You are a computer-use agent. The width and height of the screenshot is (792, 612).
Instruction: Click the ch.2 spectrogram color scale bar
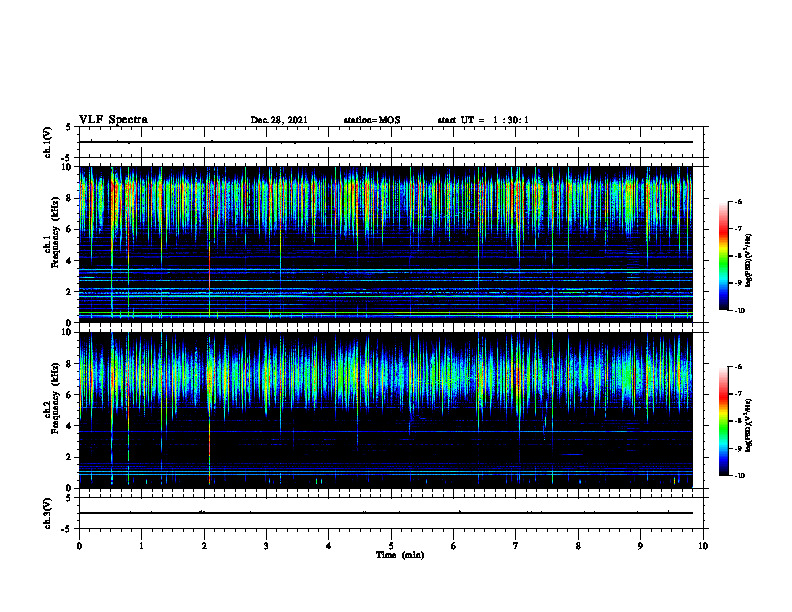coord(723,421)
